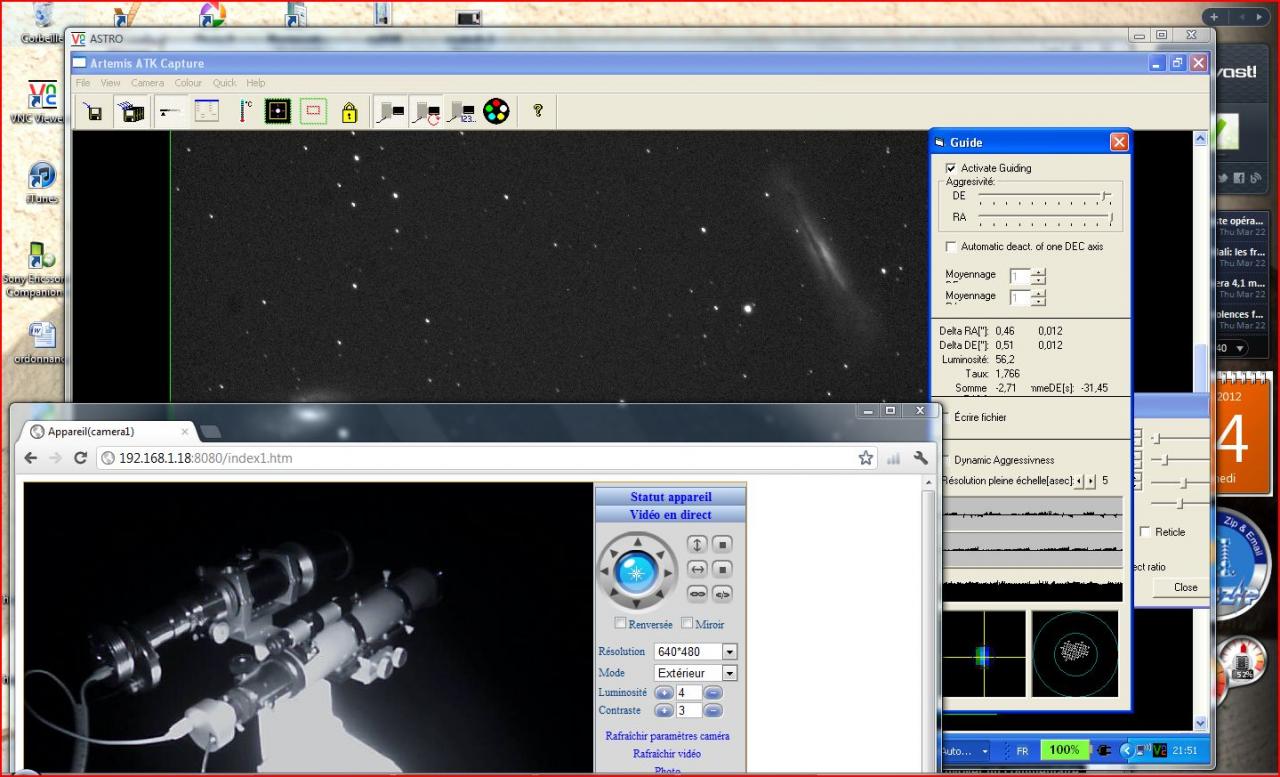The image size is (1280, 777).
Task: Tick the Renversée checkbox
Action: pyautogui.click(x=621, y=624)
